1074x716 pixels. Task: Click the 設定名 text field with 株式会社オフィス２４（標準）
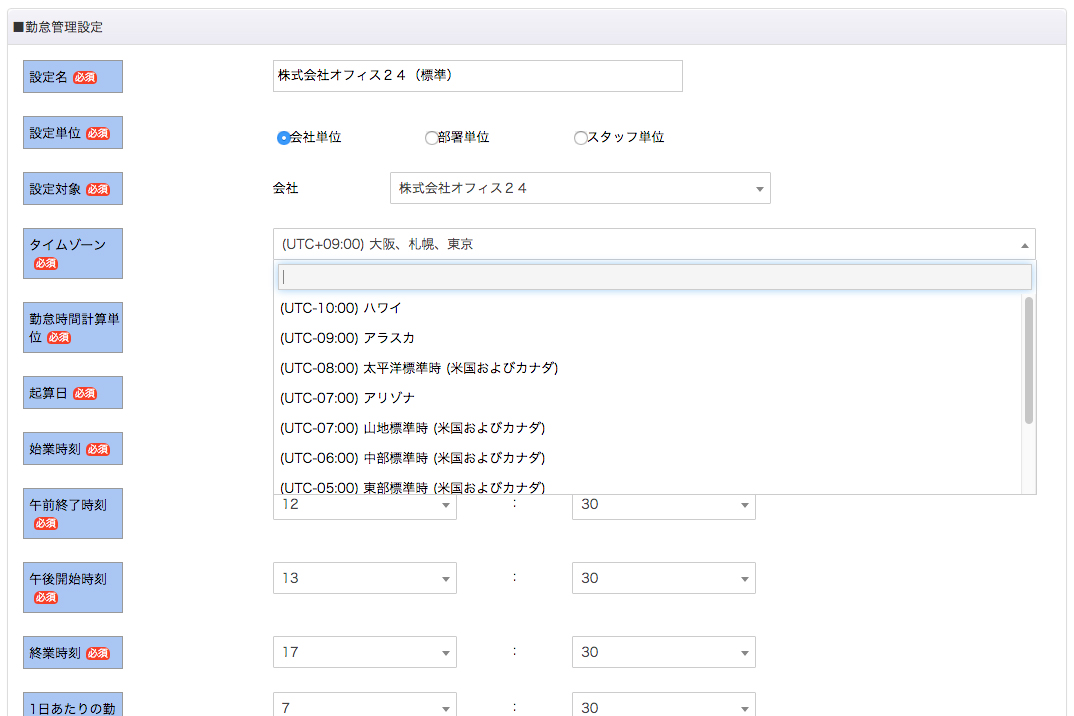[x=477, y=75]
